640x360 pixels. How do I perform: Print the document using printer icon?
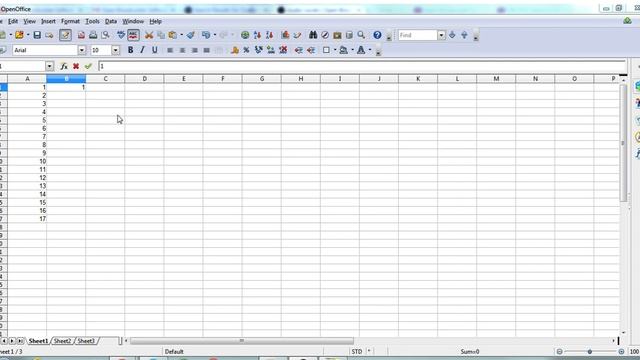[93, 35]
